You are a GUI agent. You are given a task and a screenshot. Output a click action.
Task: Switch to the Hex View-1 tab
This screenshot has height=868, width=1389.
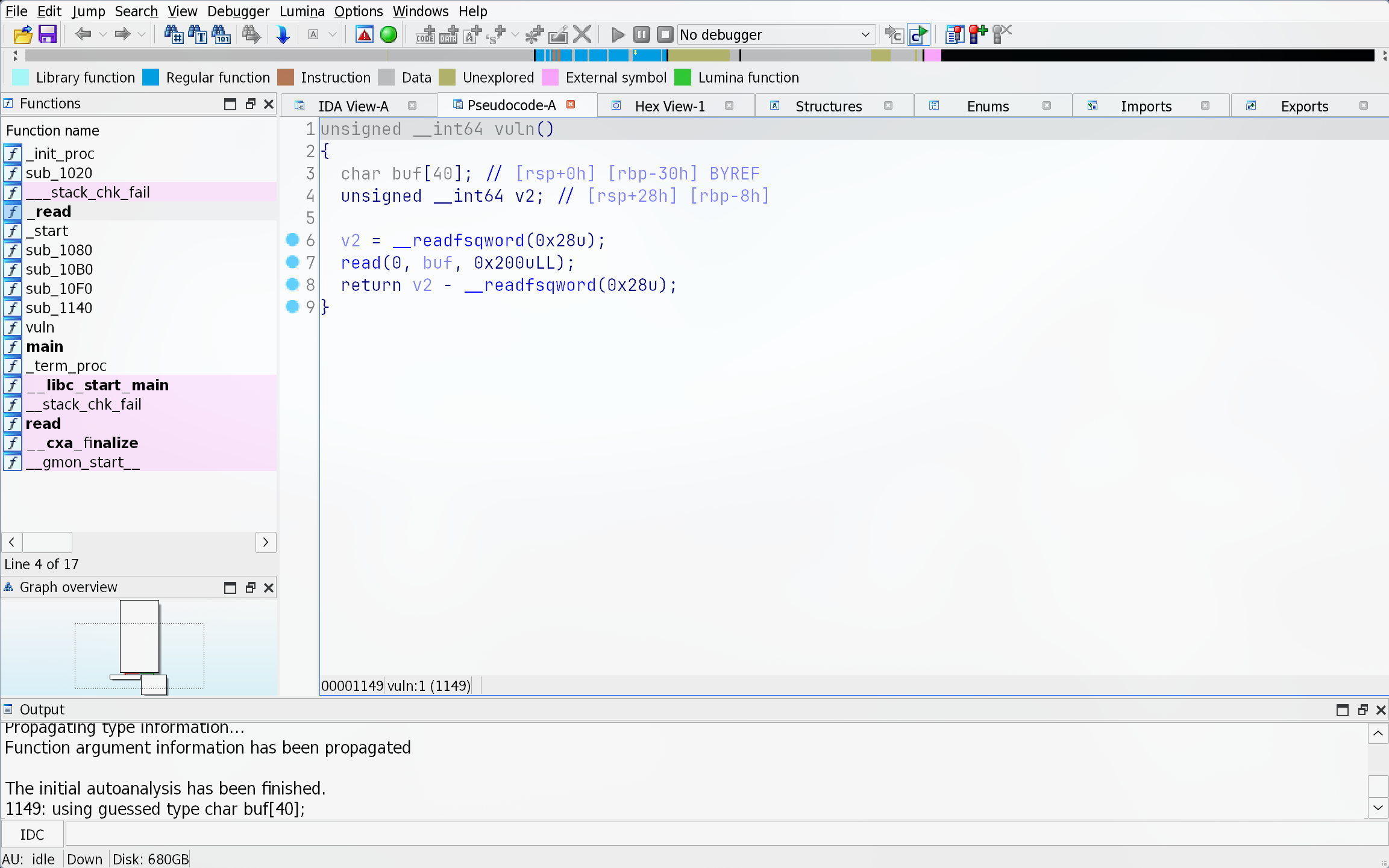pos(669,106)
